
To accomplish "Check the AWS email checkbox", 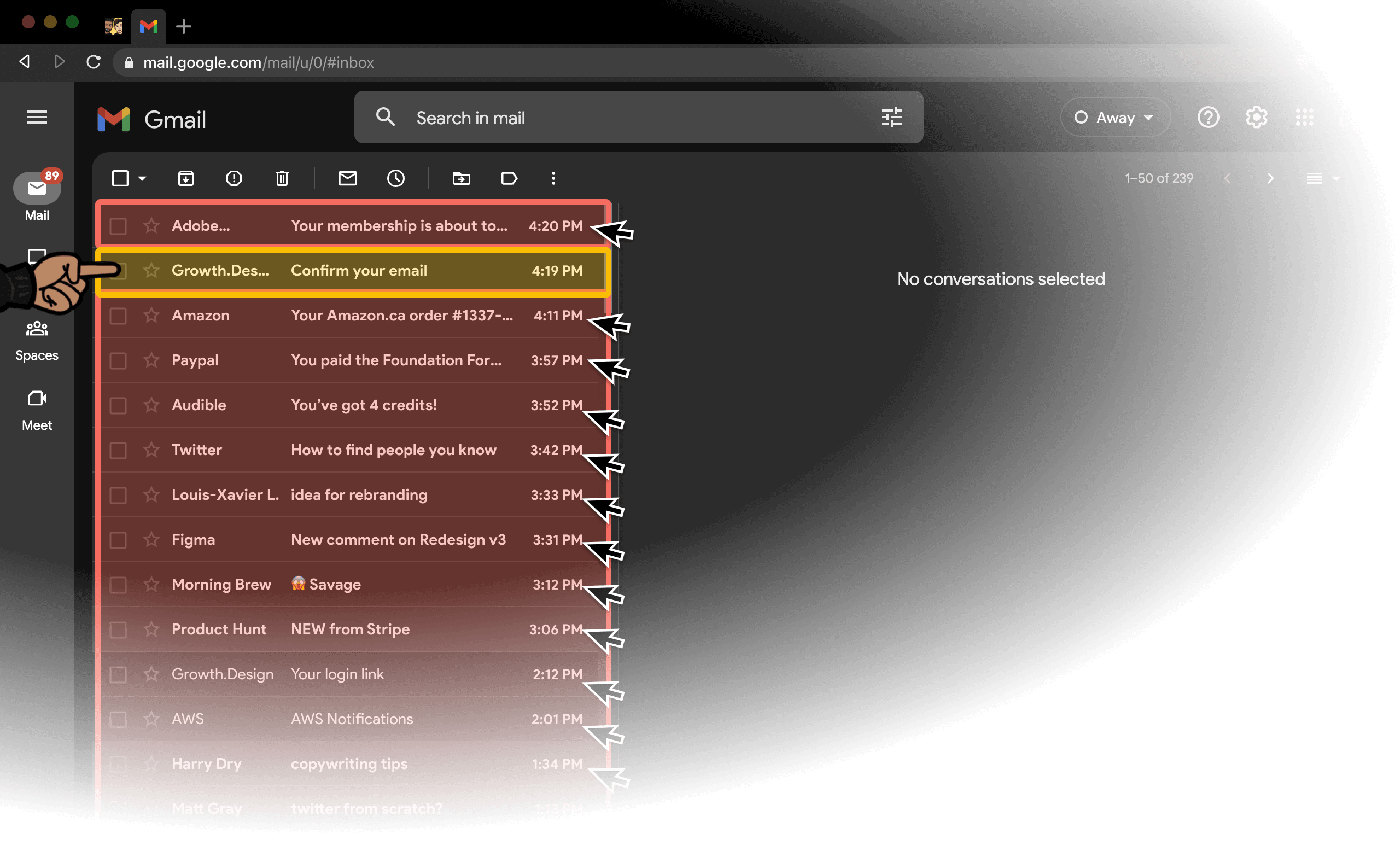I will 118,719.
